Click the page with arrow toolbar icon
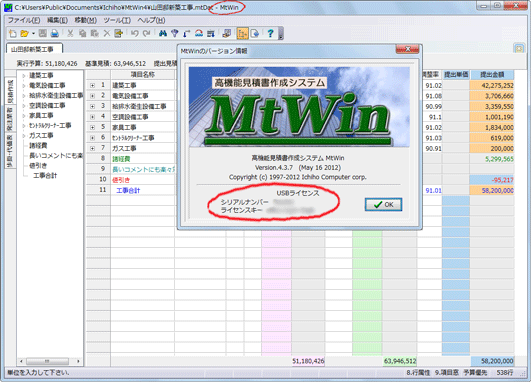Screen dimensions: 531x382 [255, 33]
